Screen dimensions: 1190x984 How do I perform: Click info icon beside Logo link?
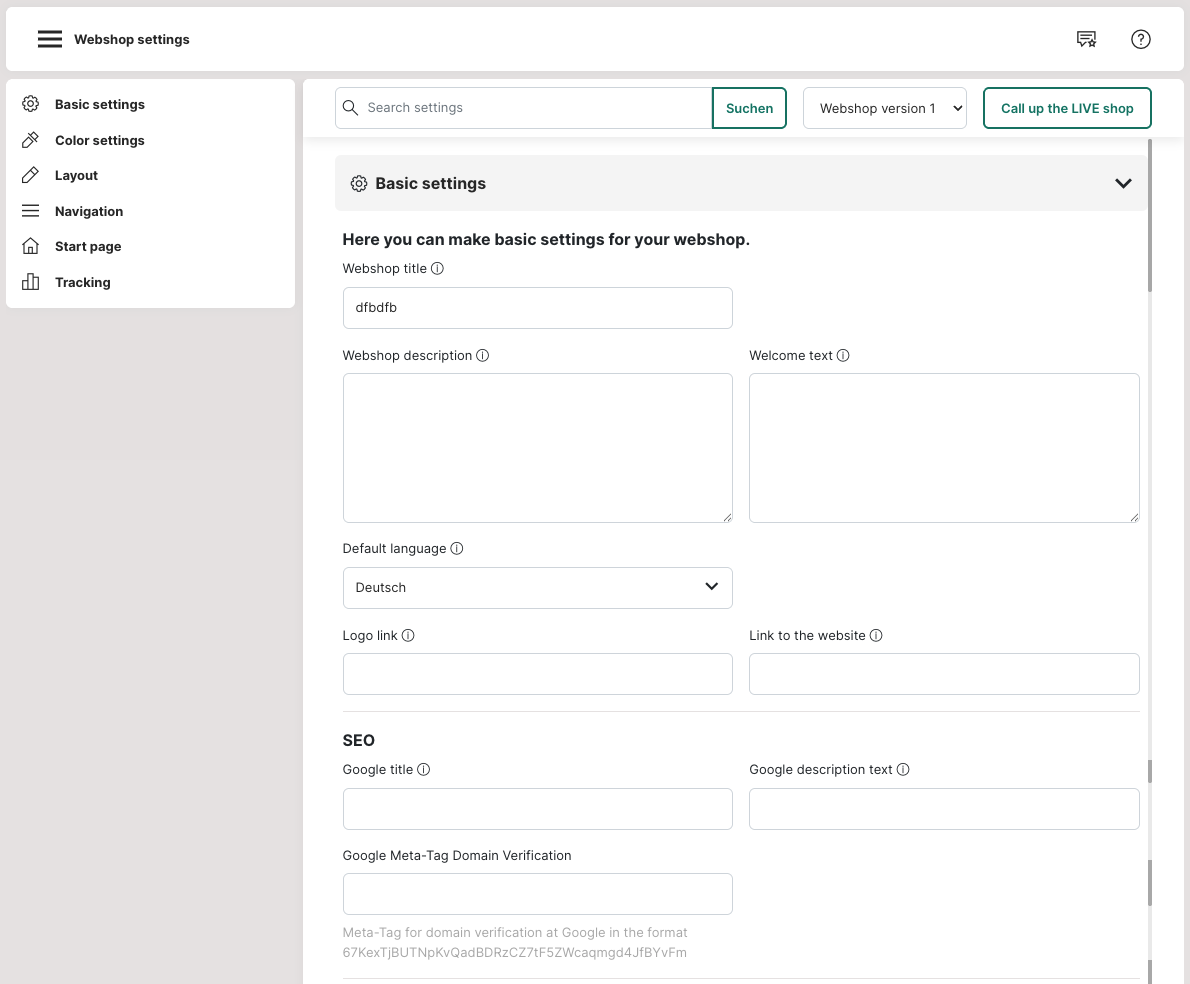point(408,636)
